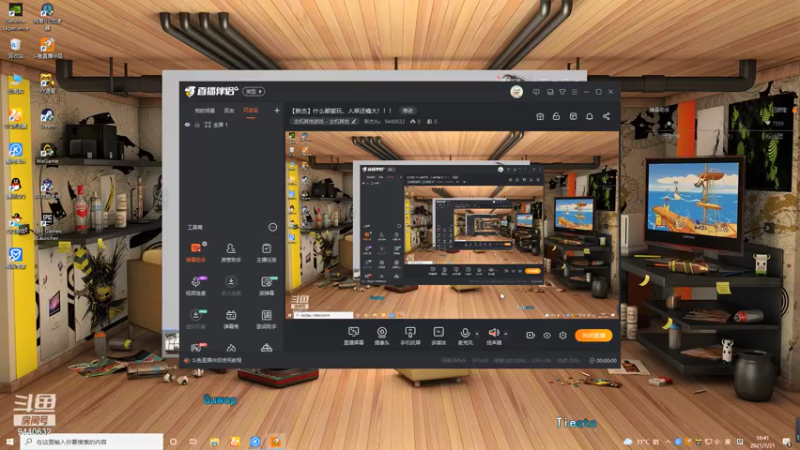
Task: Click the Windows taskbar search field
Action: point(92,441)
